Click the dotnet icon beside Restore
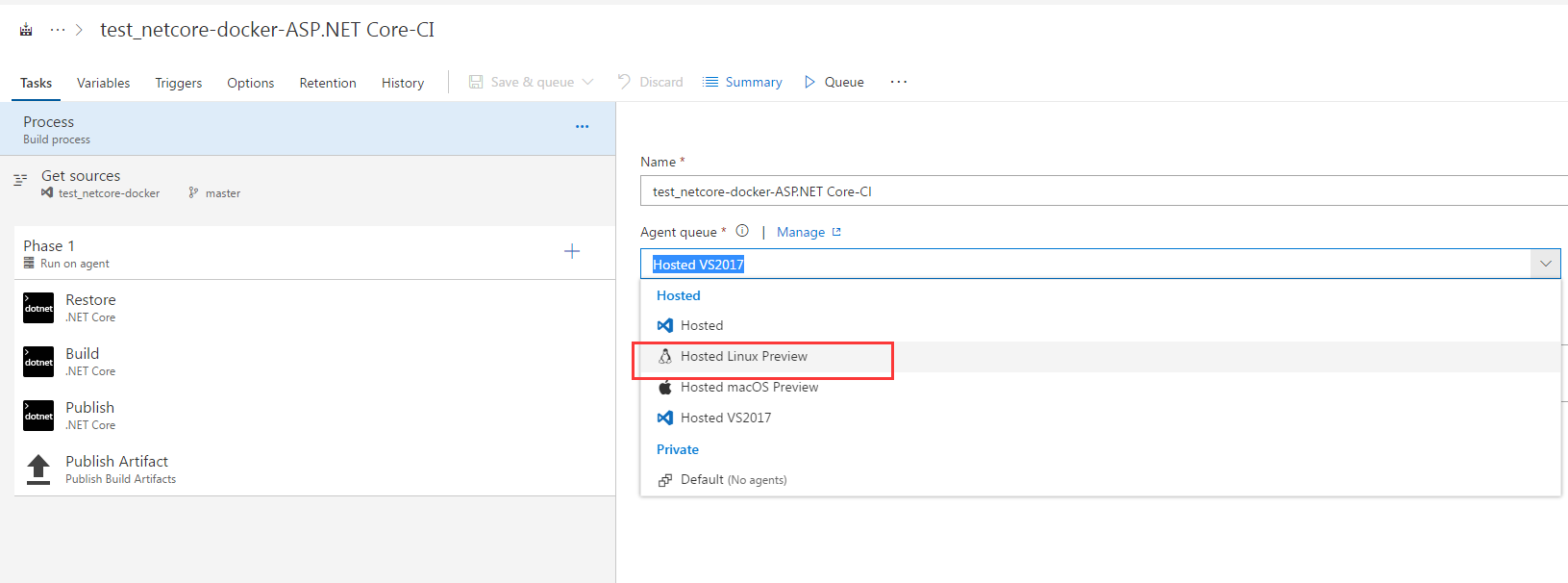Image resolution: width=1568 pixels, height=583 pixels. 38,308
